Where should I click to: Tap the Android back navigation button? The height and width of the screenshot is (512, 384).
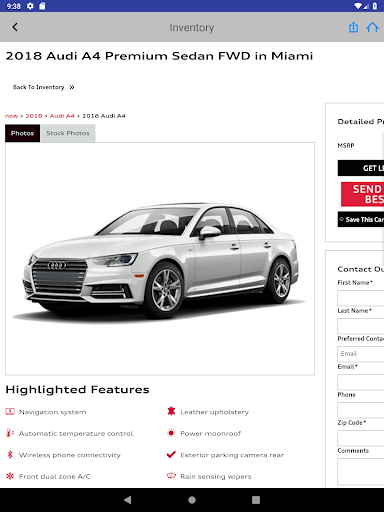[128, 500]
